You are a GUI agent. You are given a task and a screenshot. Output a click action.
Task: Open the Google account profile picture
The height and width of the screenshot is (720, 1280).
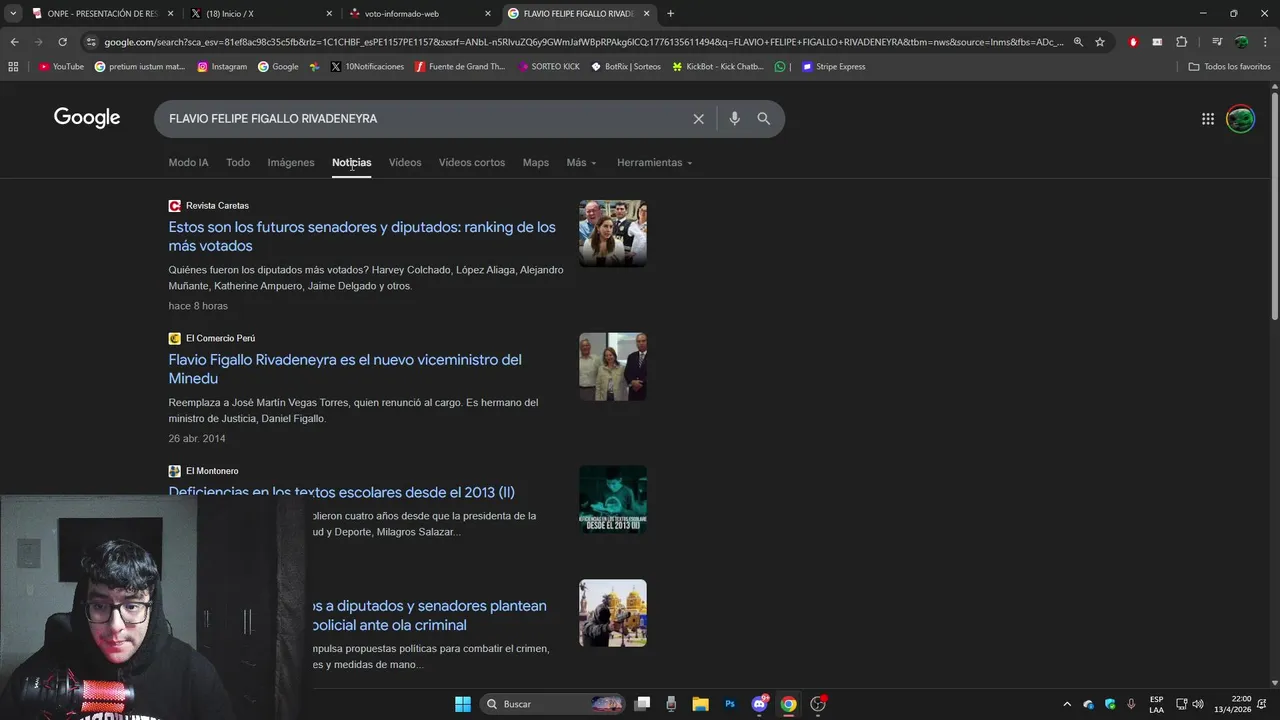(x=1240, y=119)
